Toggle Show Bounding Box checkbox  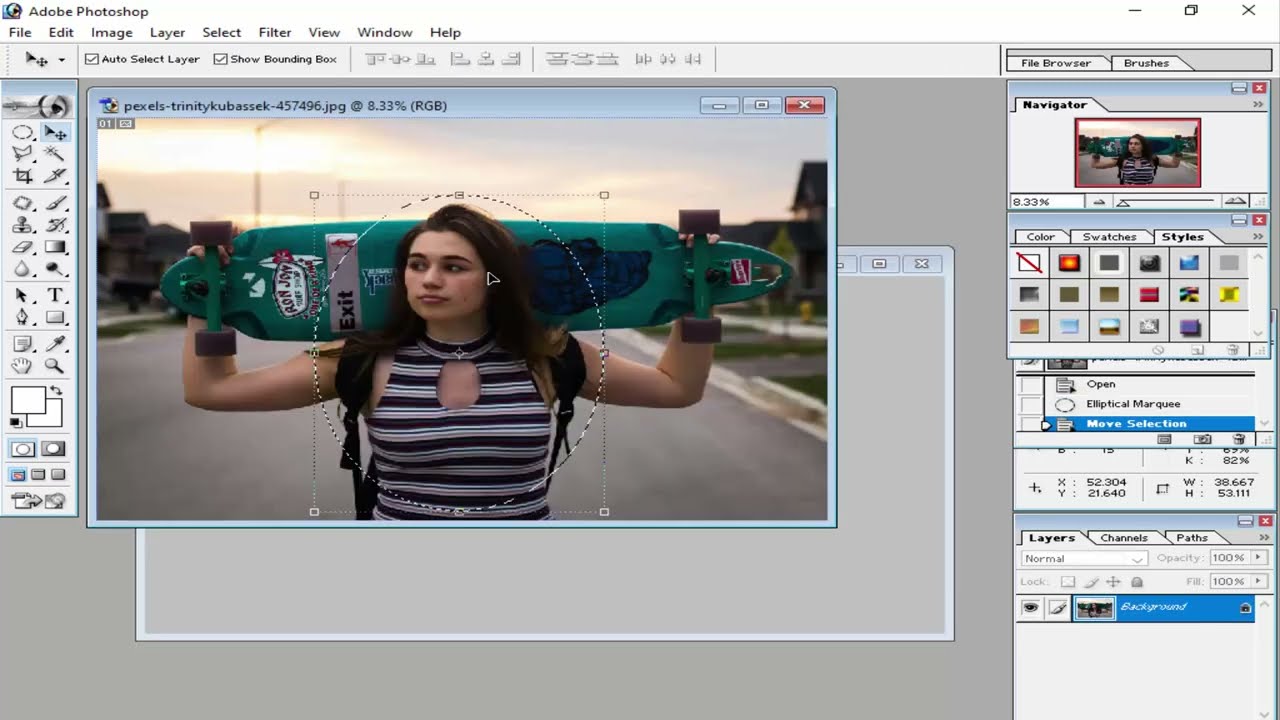[221, 59]
